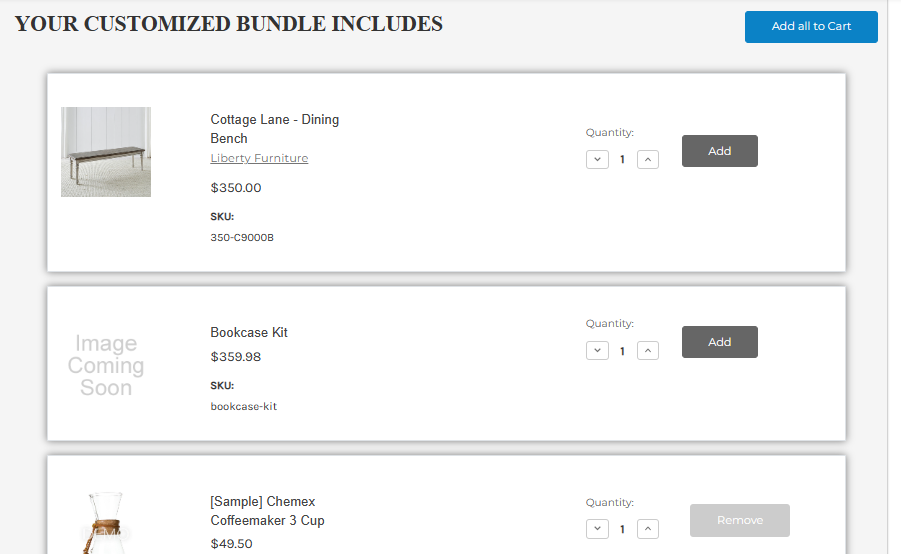
Task: View the dining bench product thumbnail
Action: pos(106,152)
